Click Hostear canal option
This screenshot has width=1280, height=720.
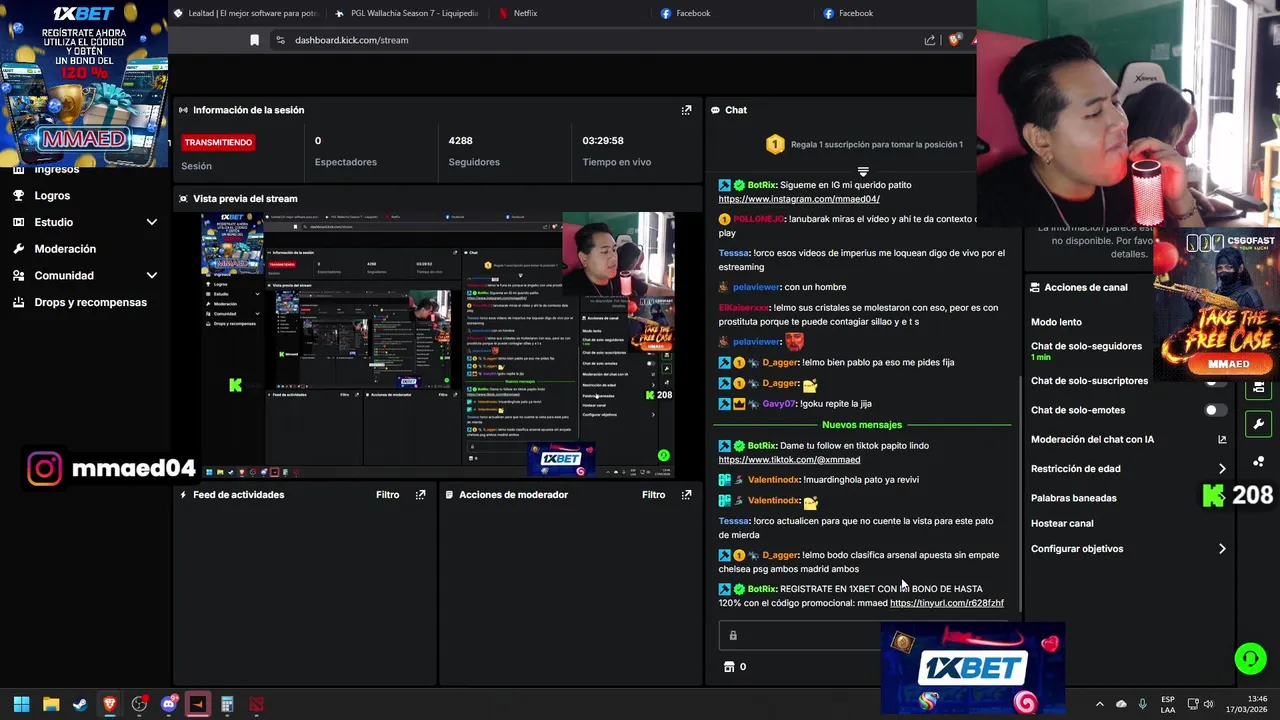pos(1062,523)
